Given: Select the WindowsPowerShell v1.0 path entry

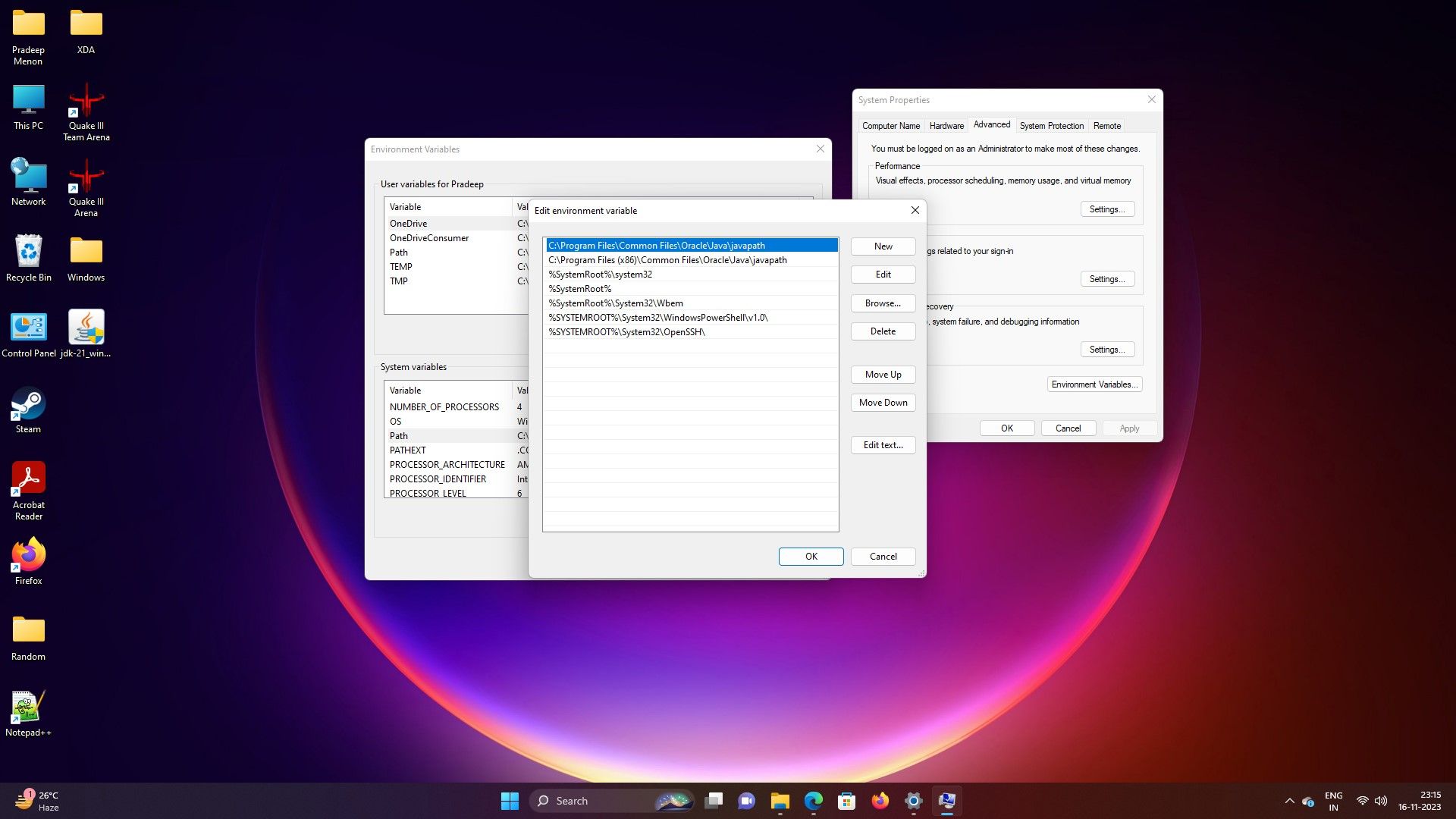Looking at the screenshot, I should 657,318.
